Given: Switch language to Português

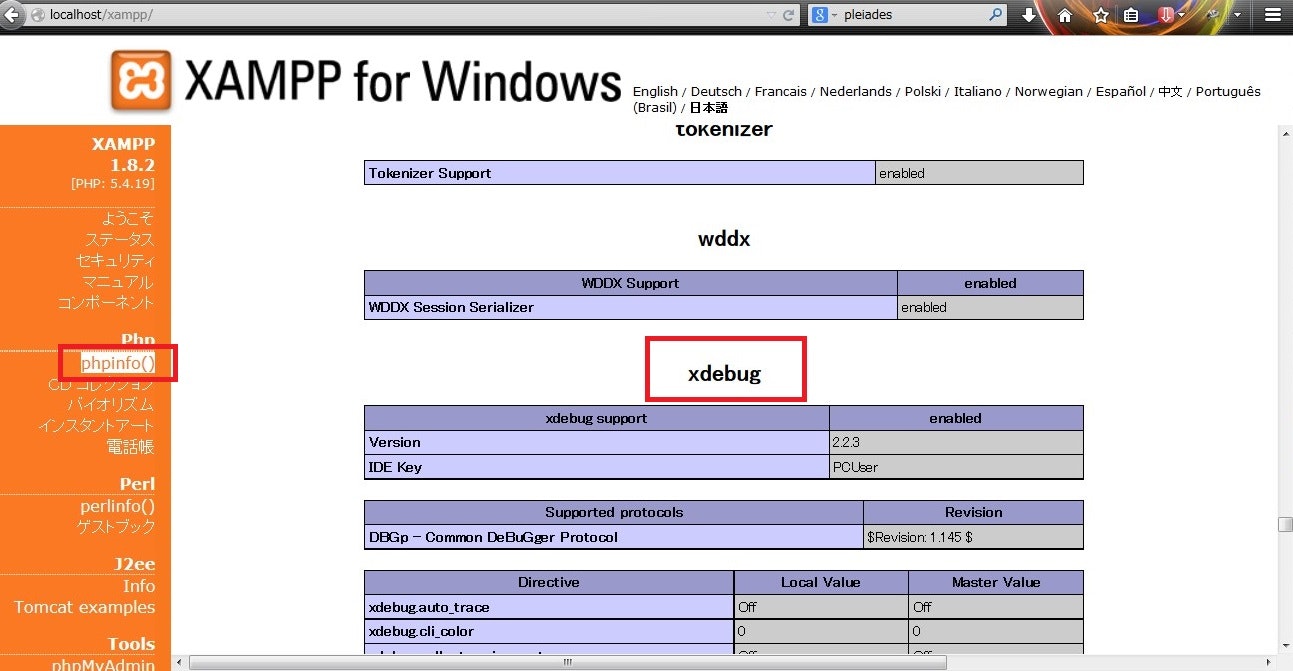Looking at the screenshot, I should click(x=1228, y=91).
